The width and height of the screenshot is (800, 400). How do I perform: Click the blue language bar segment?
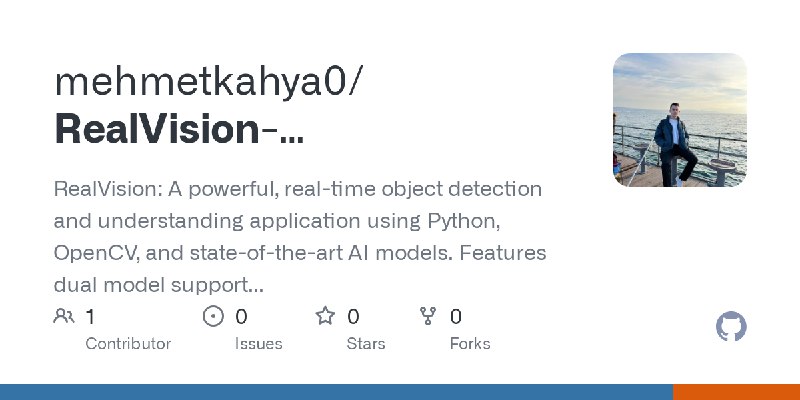(x=337, y=392)
